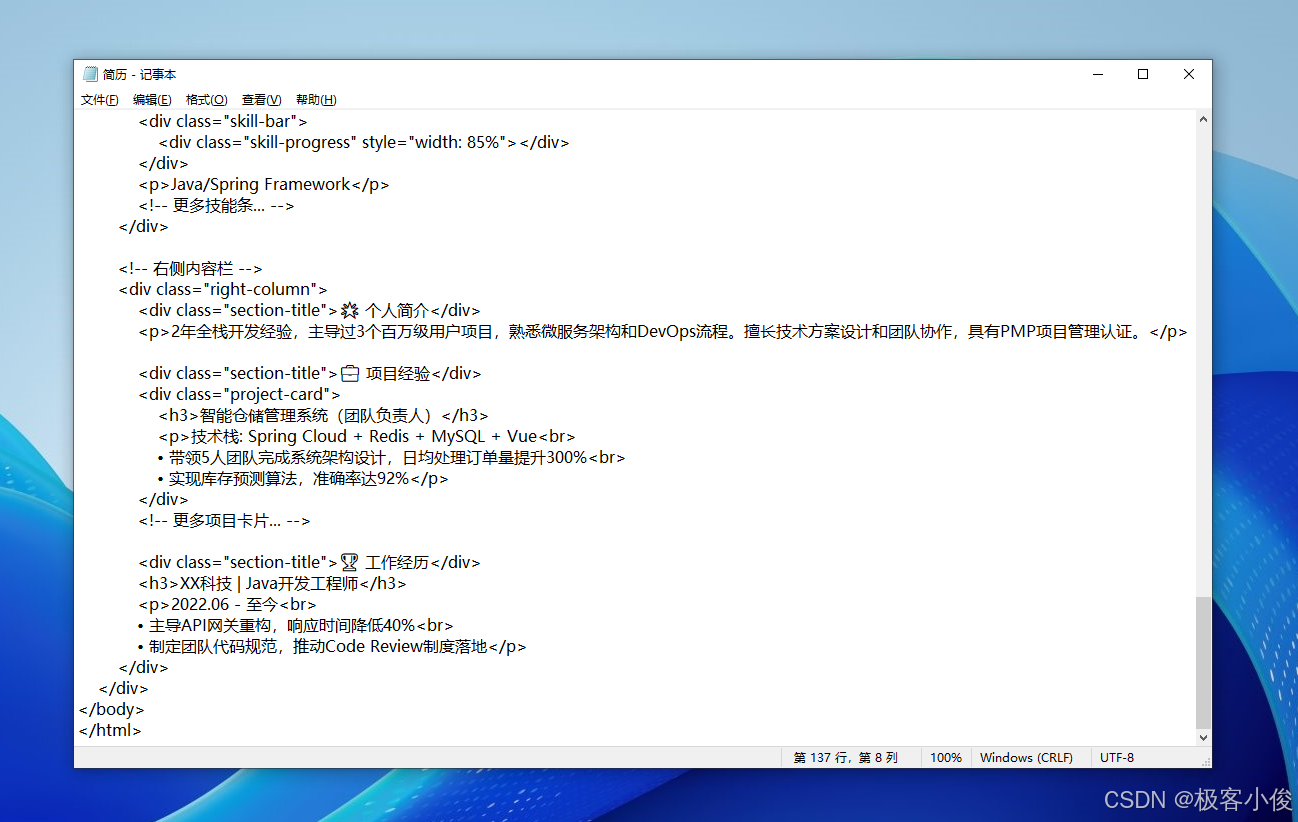Click the project-card div line
This screenshot has width=1298, height=822.
click(x=239, y=394)
